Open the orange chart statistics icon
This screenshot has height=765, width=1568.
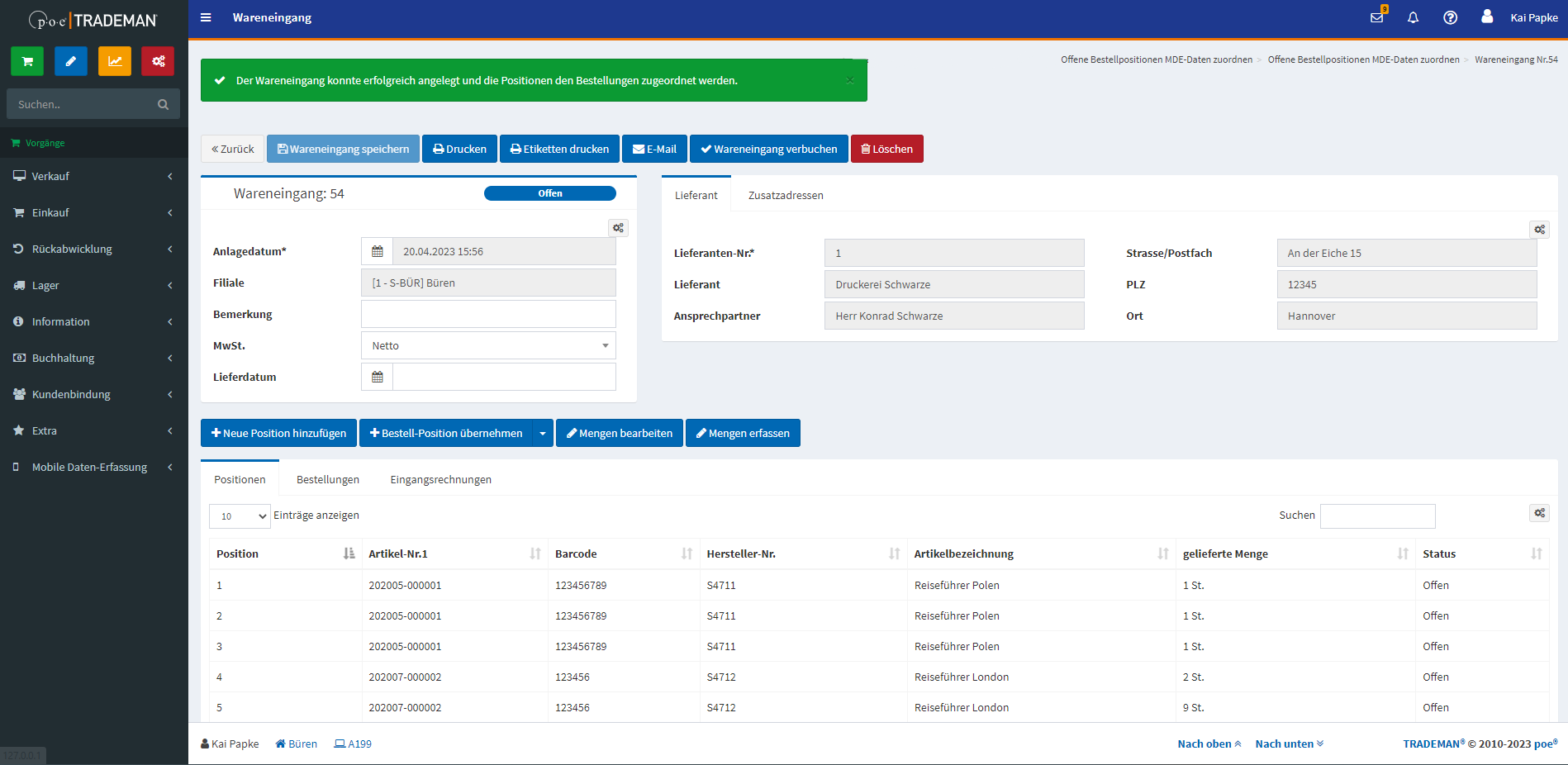pos(115,61)
